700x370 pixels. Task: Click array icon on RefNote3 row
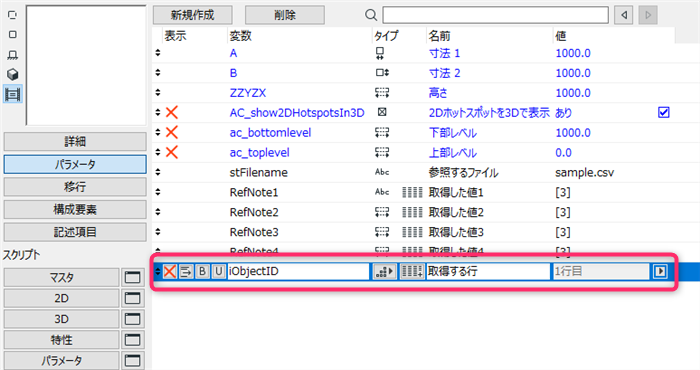pos(412,232)
